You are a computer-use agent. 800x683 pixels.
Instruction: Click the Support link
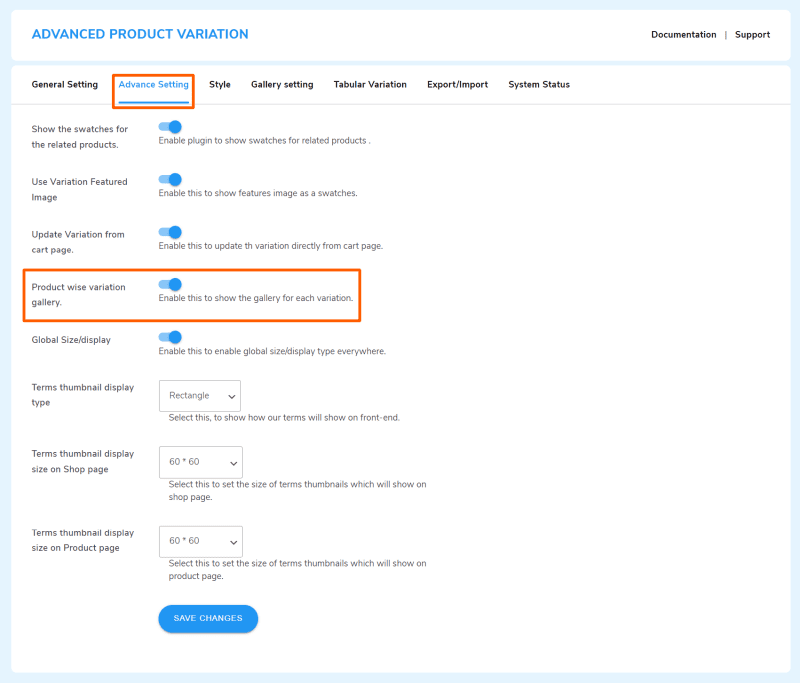[752, 34]
